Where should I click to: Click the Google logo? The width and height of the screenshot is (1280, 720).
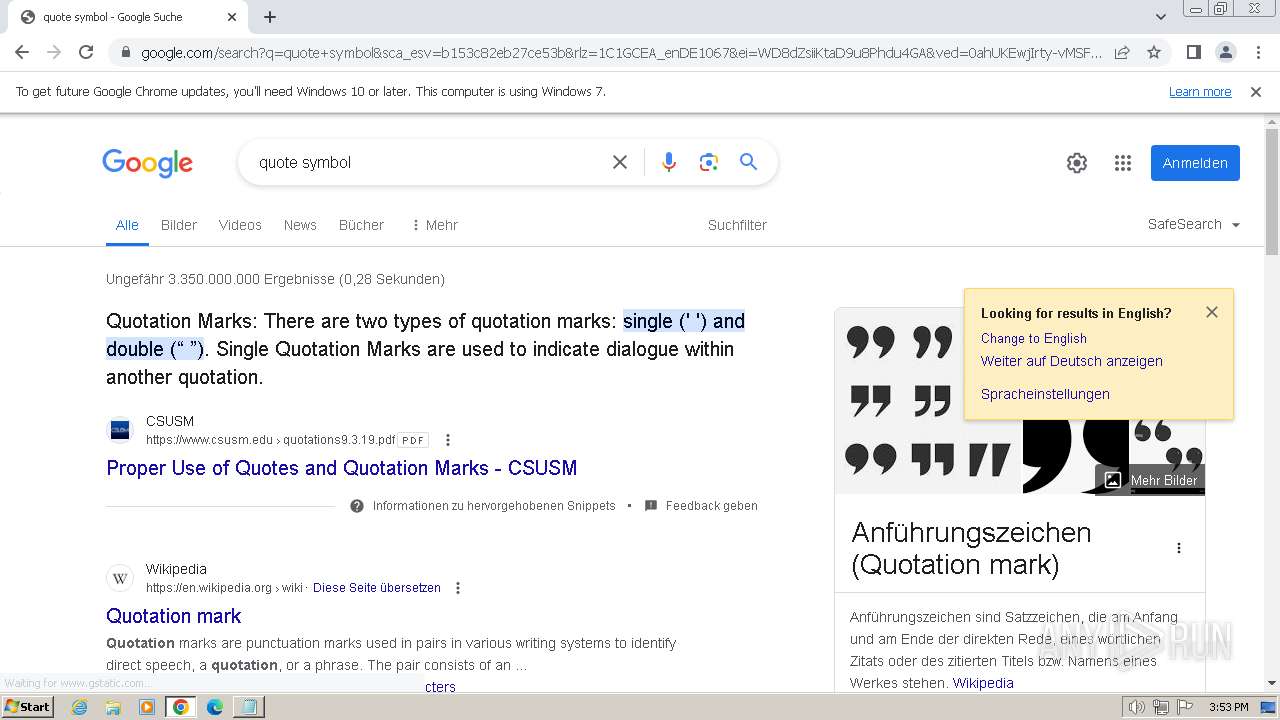pos(147,163)
